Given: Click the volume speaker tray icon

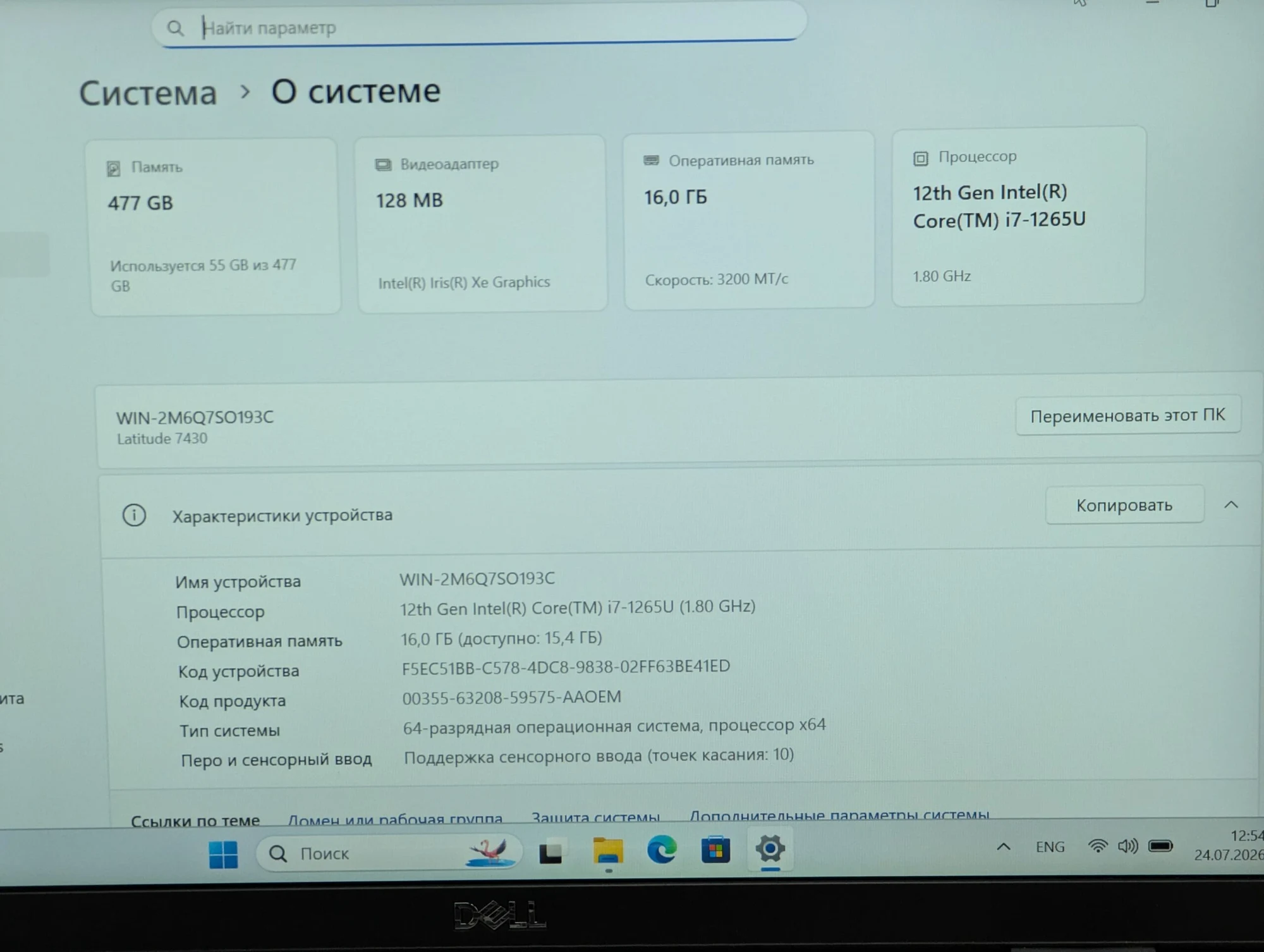Looking at the screenshot, I should click(1128, 846).
